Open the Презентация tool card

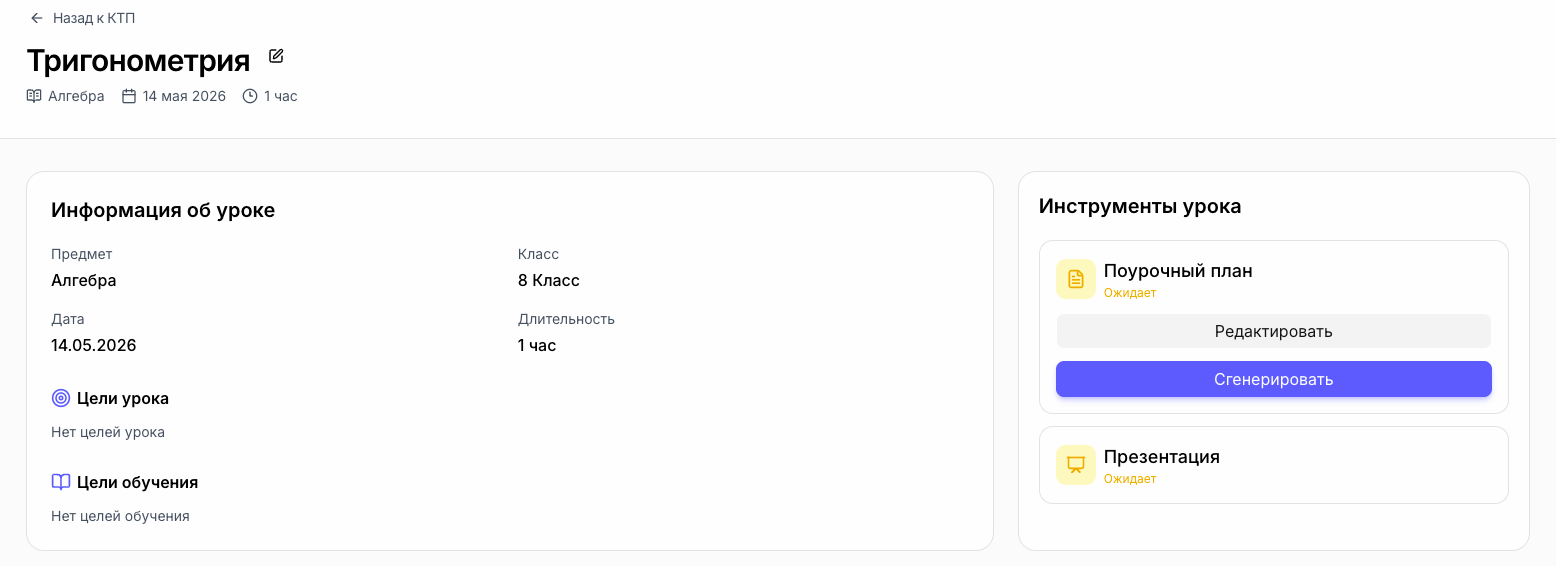point(1274,465)
